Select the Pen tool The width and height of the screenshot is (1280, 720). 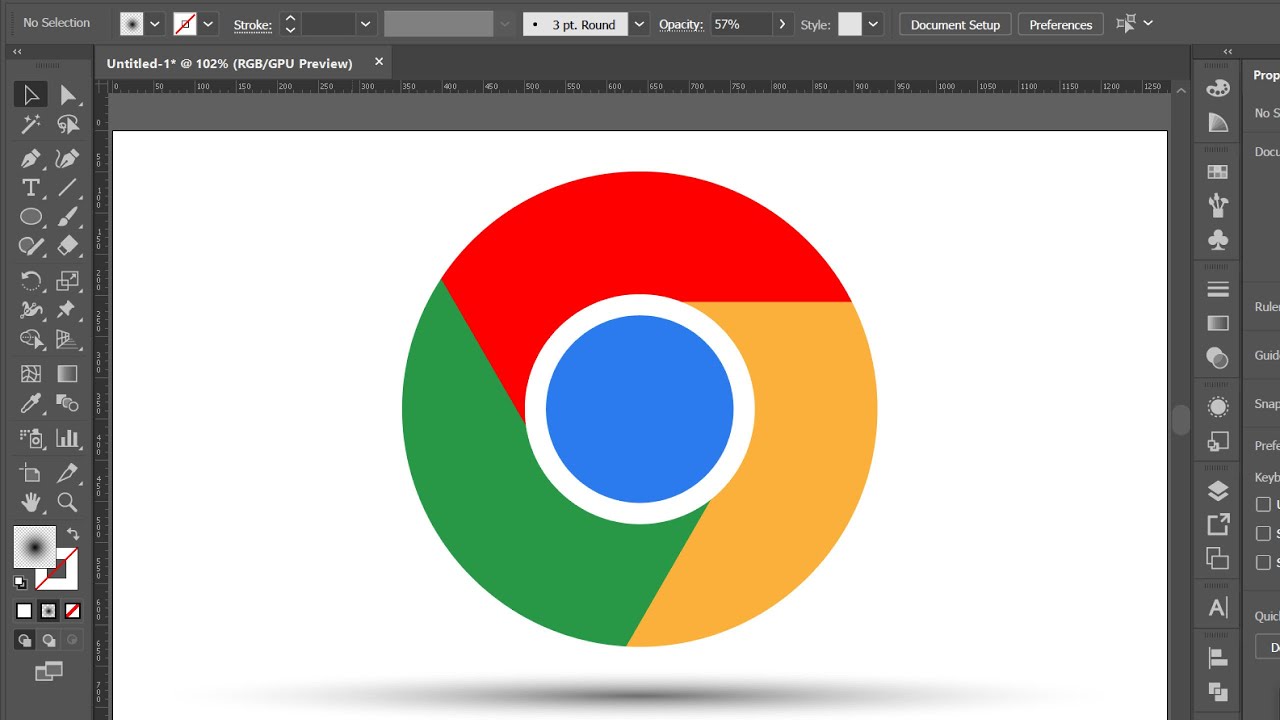point(31,158)
